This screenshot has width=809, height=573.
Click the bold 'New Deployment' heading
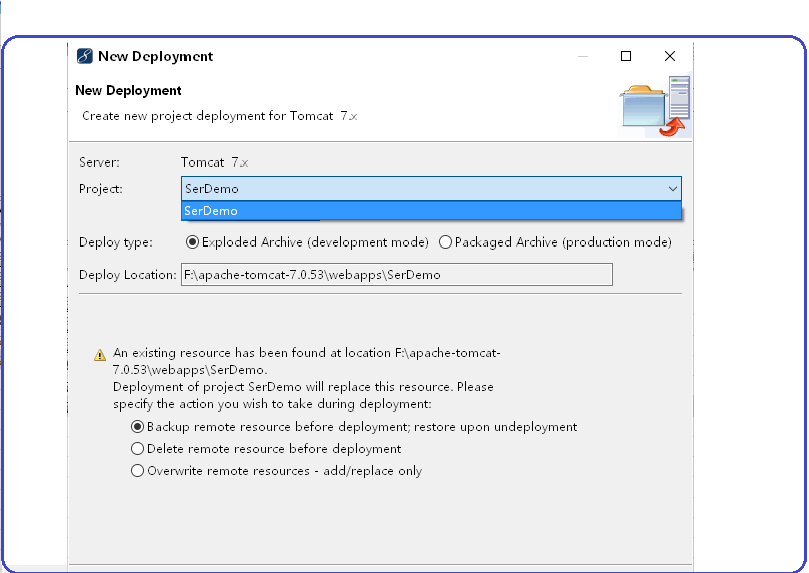(128, 91)
